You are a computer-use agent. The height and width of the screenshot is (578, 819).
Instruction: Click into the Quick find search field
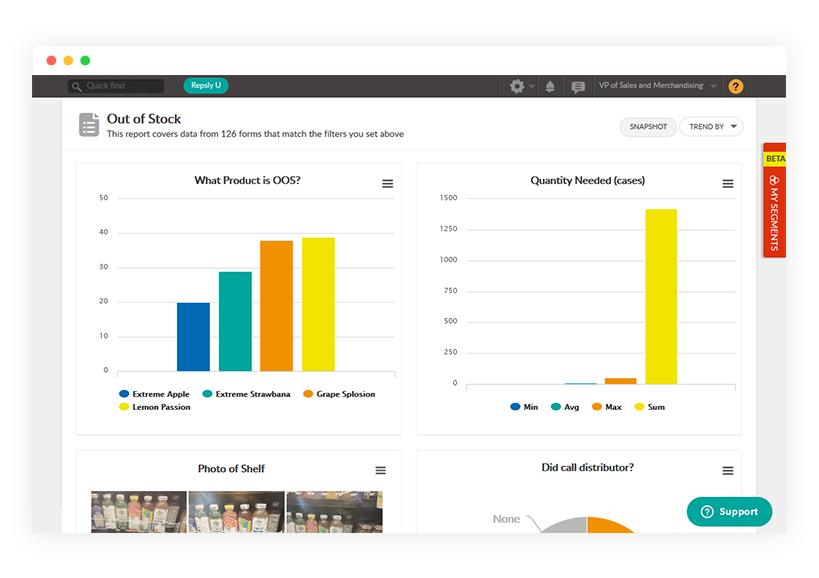[x=122, y=86]
